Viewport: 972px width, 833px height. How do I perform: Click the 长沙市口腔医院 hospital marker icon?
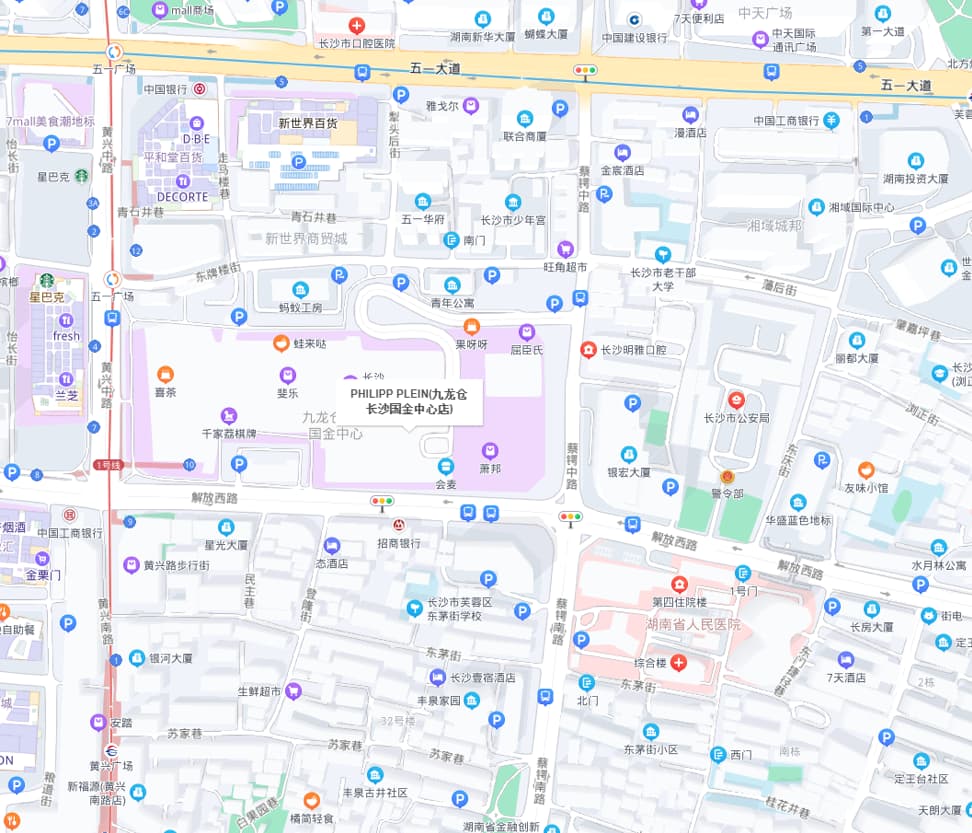tap(356, 26)
